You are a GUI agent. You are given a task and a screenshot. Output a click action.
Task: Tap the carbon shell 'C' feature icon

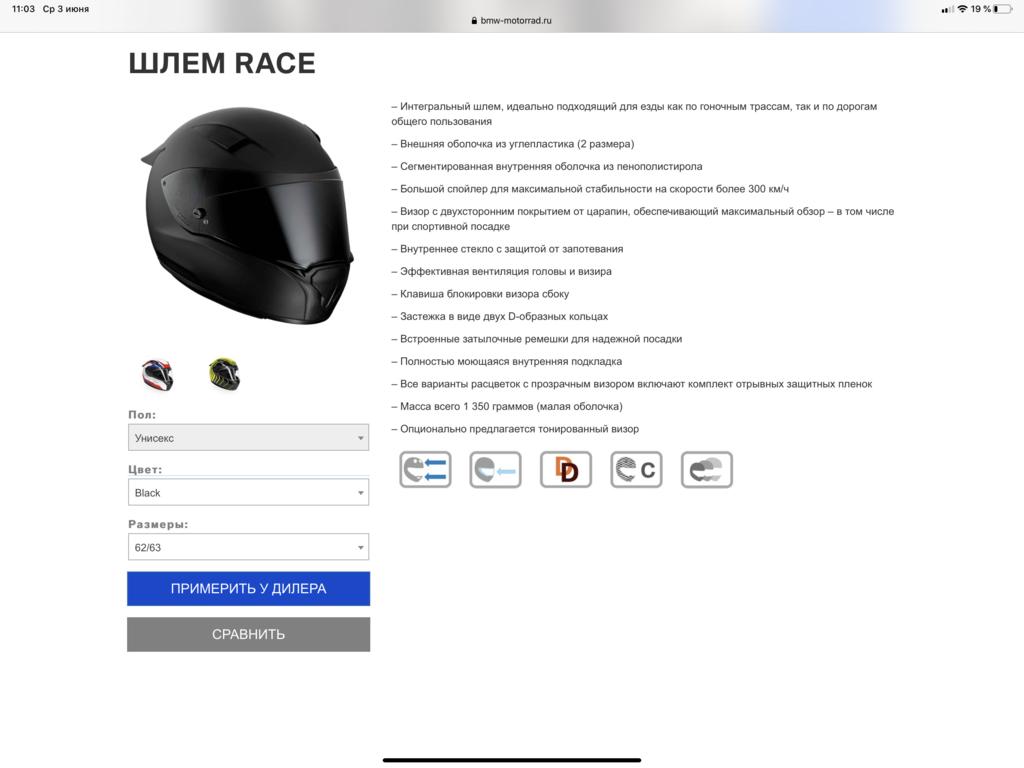point(637,470)
